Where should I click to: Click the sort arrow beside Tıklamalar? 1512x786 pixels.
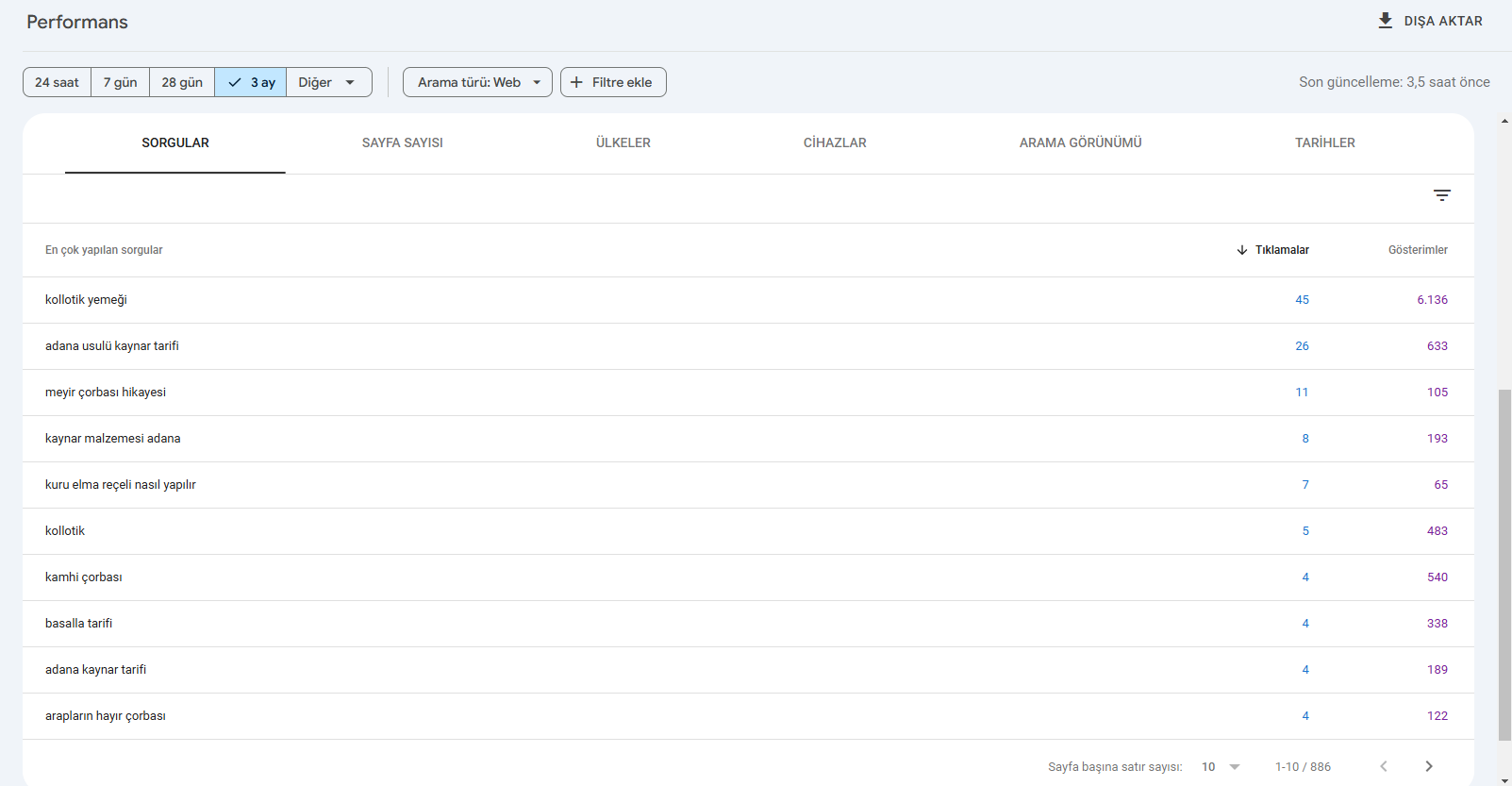(1242, 250)
